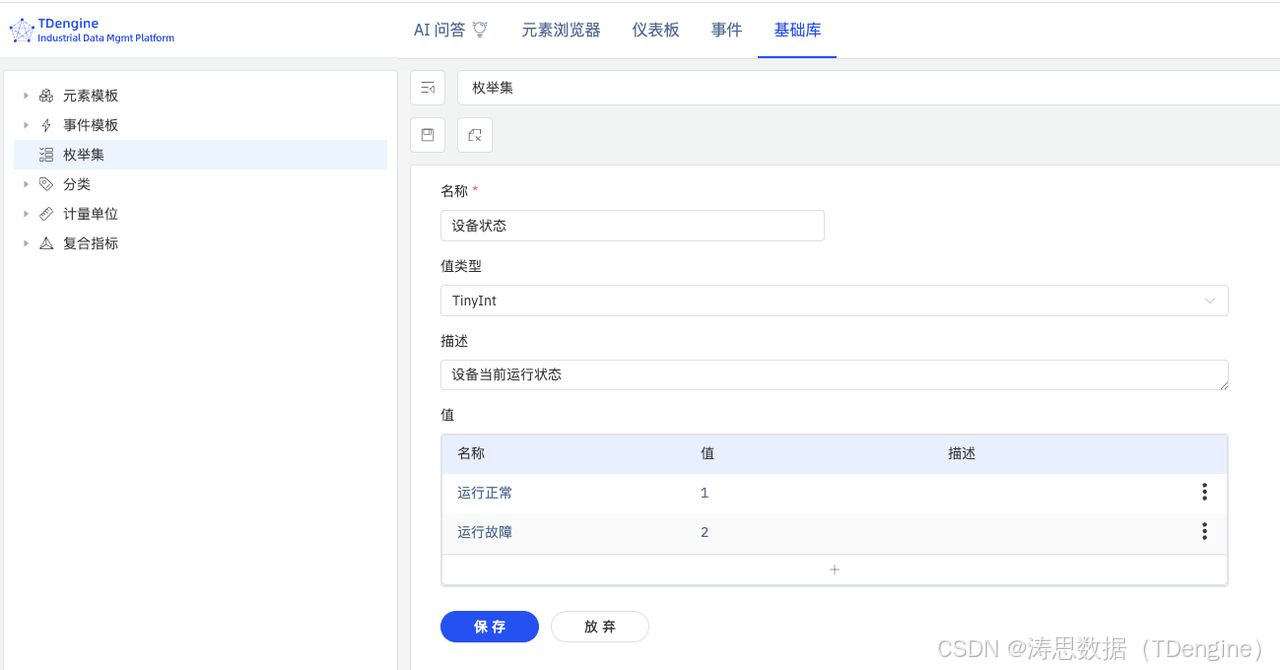The image size is (1280, 670).
Task: Expand the 分类 tree node
Action: coord(26,184)
